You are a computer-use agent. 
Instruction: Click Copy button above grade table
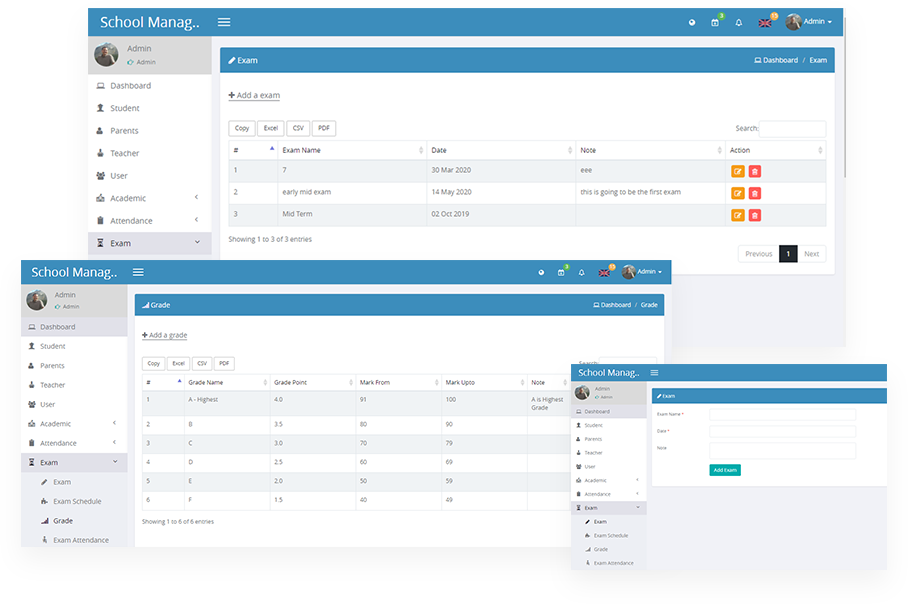(153, 364)
